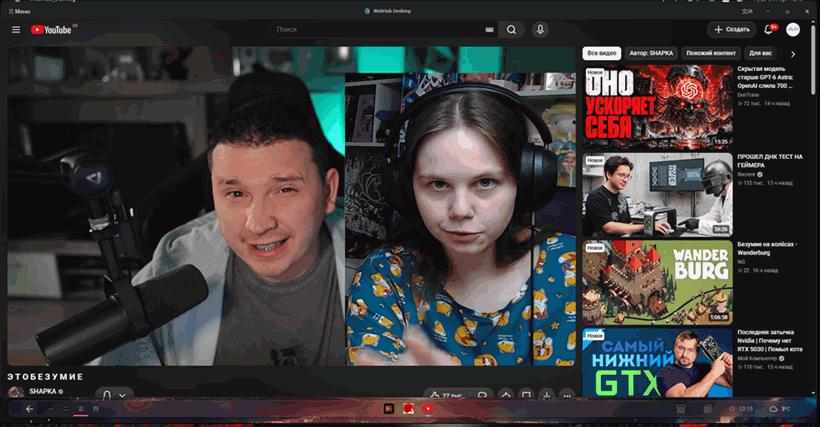820x427 pixels.
Task: Click the NG channel name
Action: [741, 262]
